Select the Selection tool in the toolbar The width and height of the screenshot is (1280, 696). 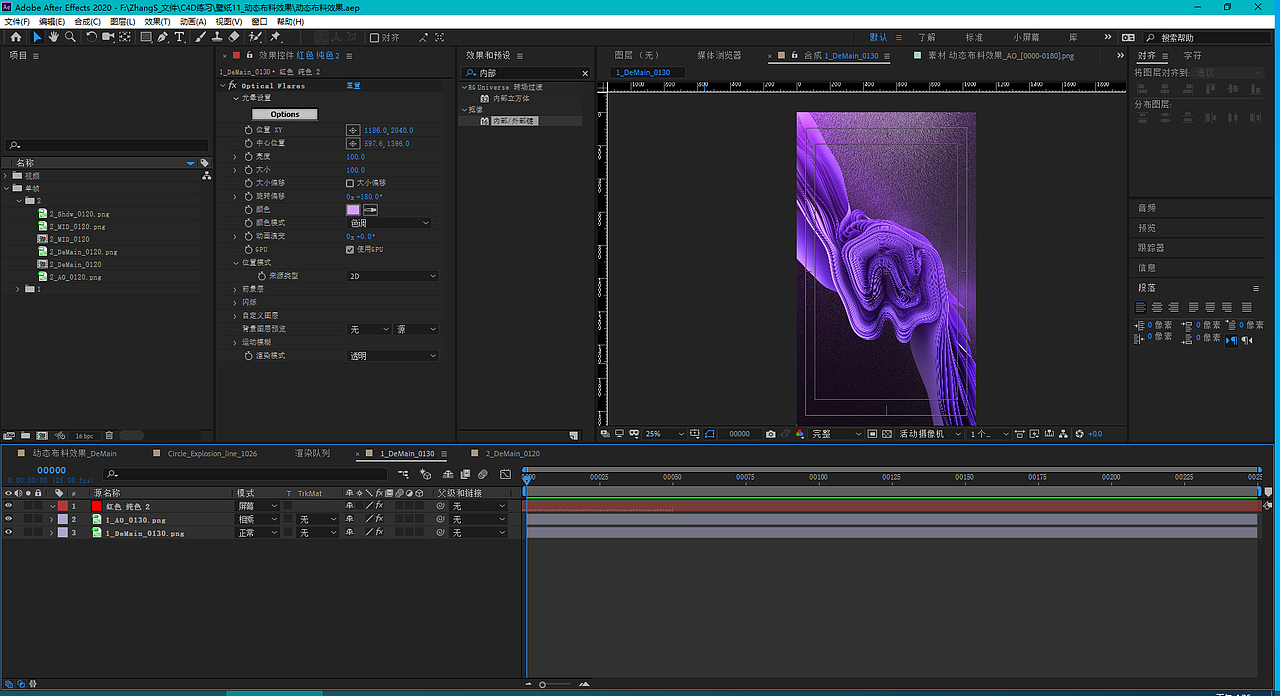tap(37, 37)
